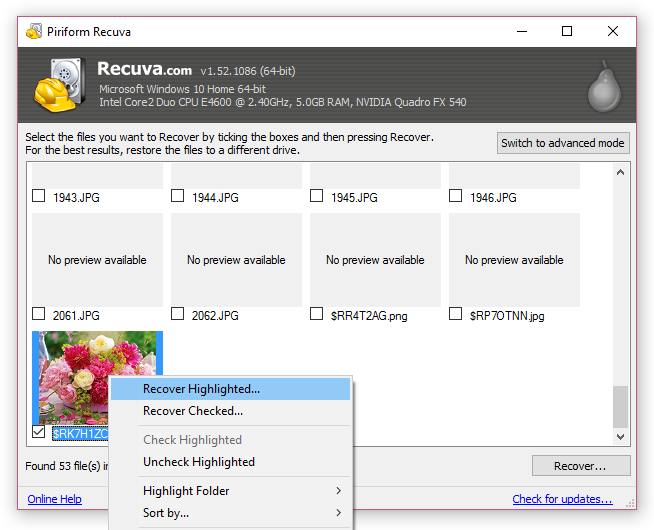Tick the checkbox for 1943.JPG
654x530 pixels.
pyautogui.click(x=38, y=196)
